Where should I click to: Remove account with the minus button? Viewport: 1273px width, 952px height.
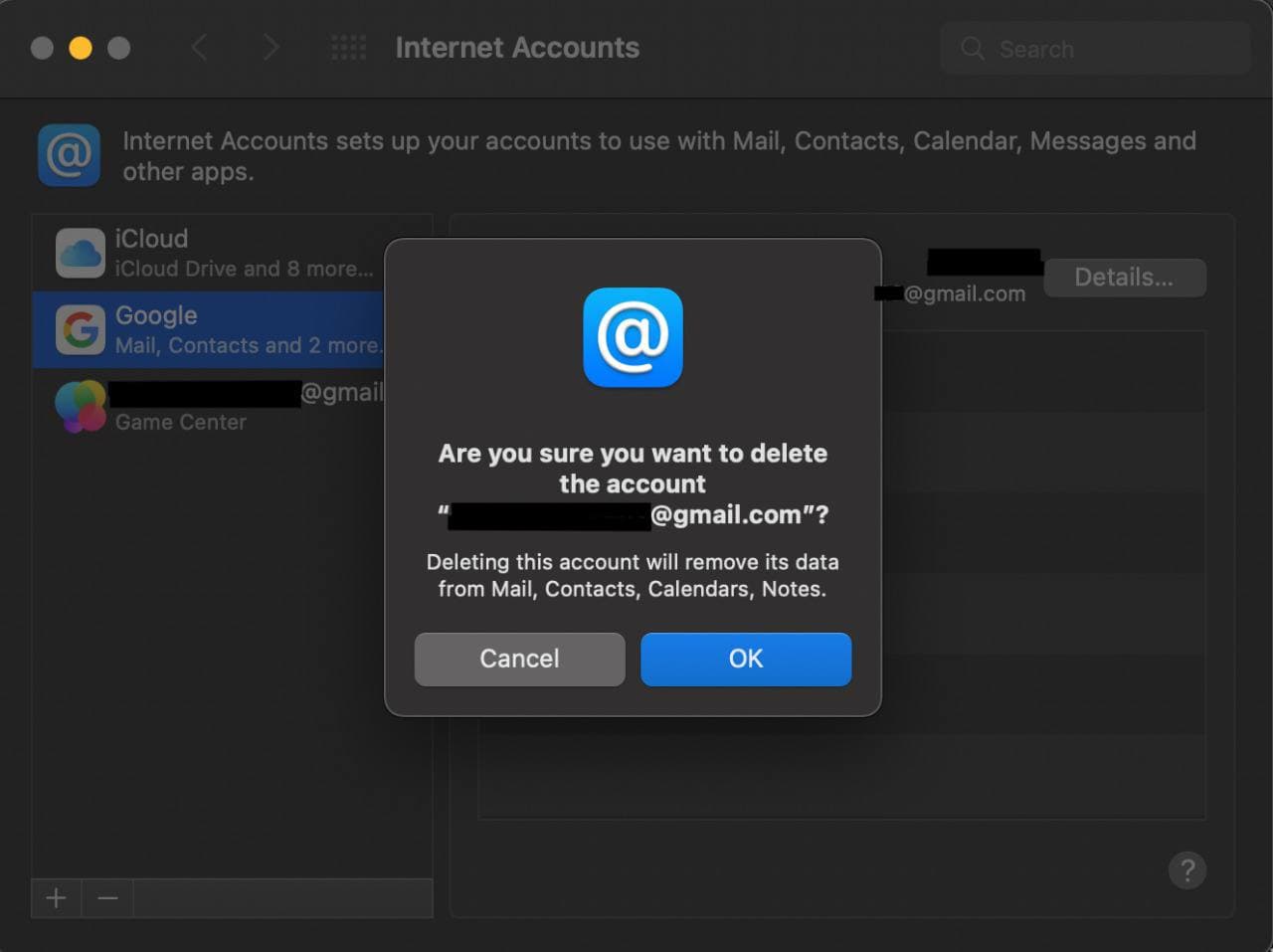point(107,898)
